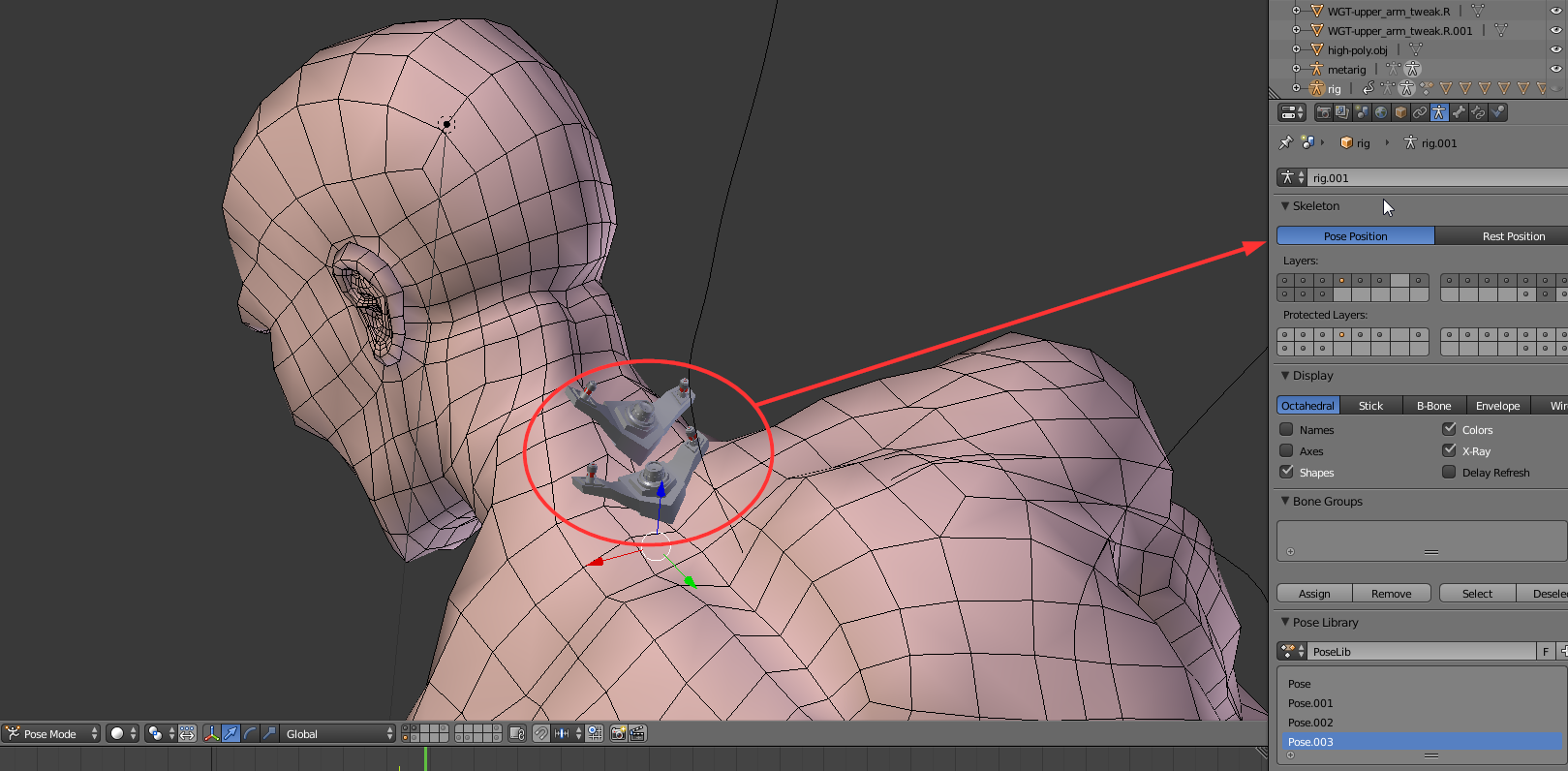Click the OpenGL render image camera icon
This screenshot has height=771, width=1568.
click(x=618, y=733)
